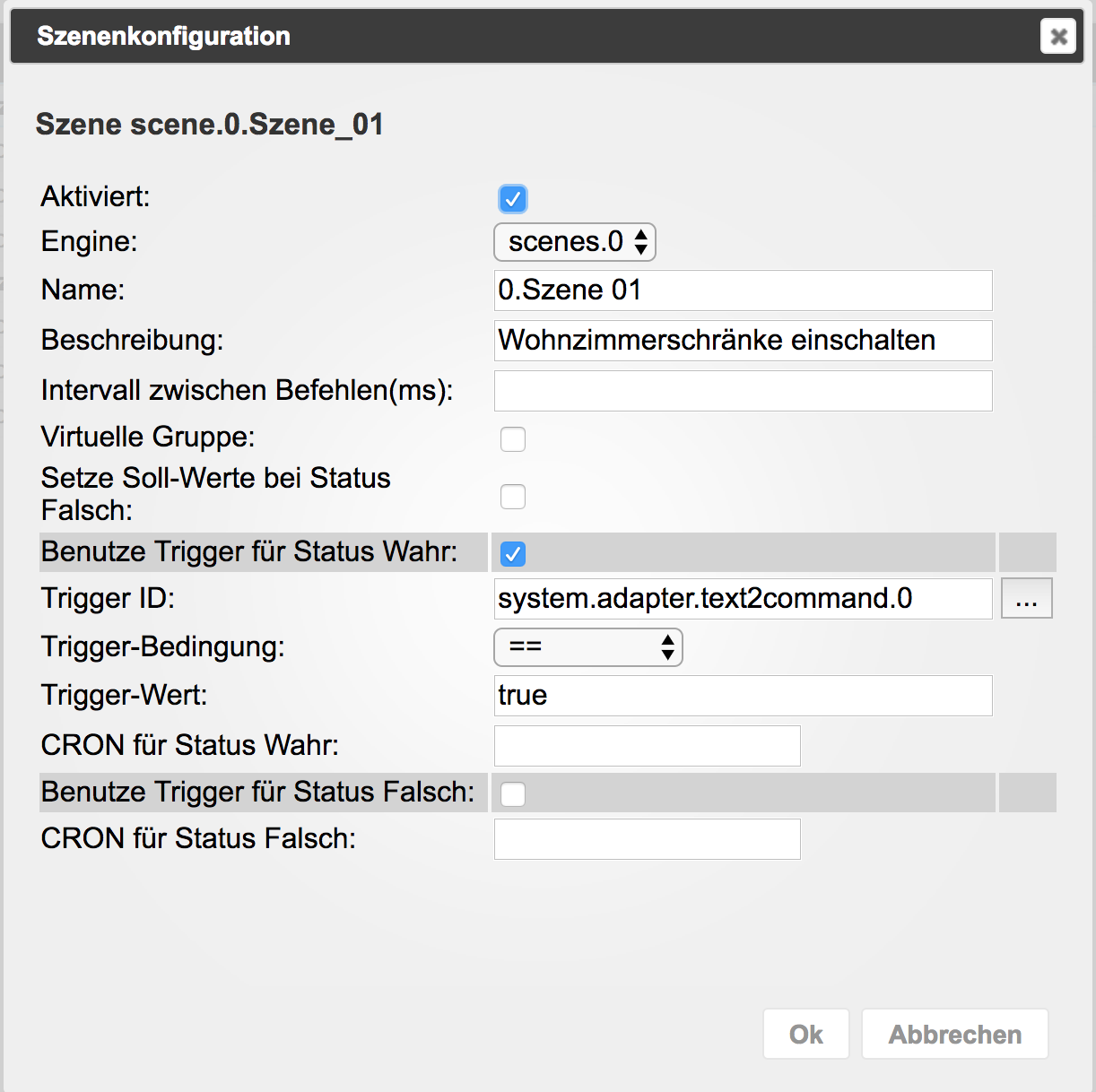1096x1092 pixels.
Task: Focus the Name input field
Action: 743,290
